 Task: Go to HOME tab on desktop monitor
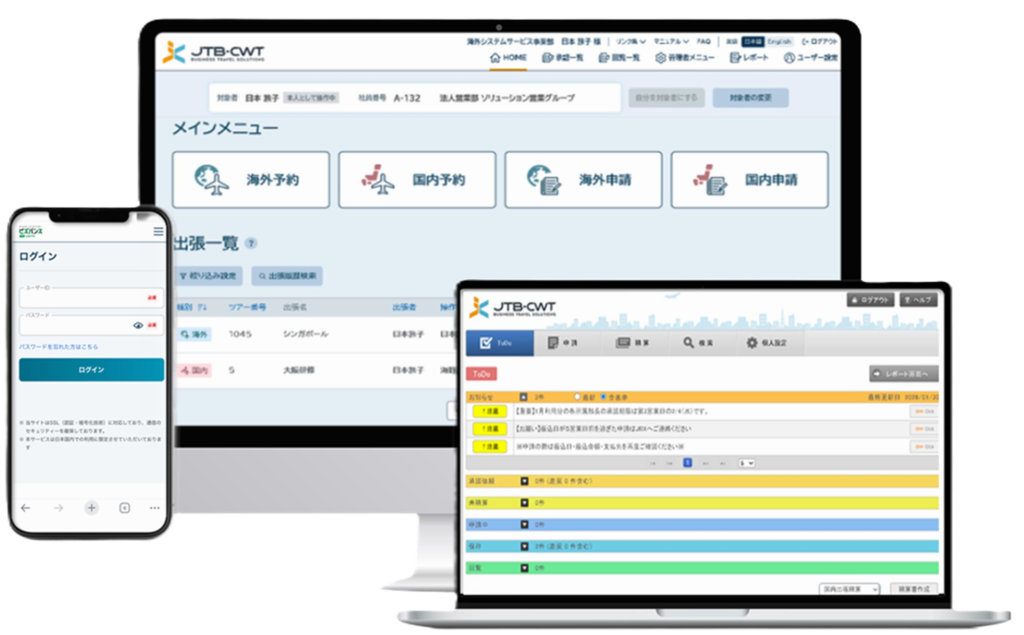[508, 57]
